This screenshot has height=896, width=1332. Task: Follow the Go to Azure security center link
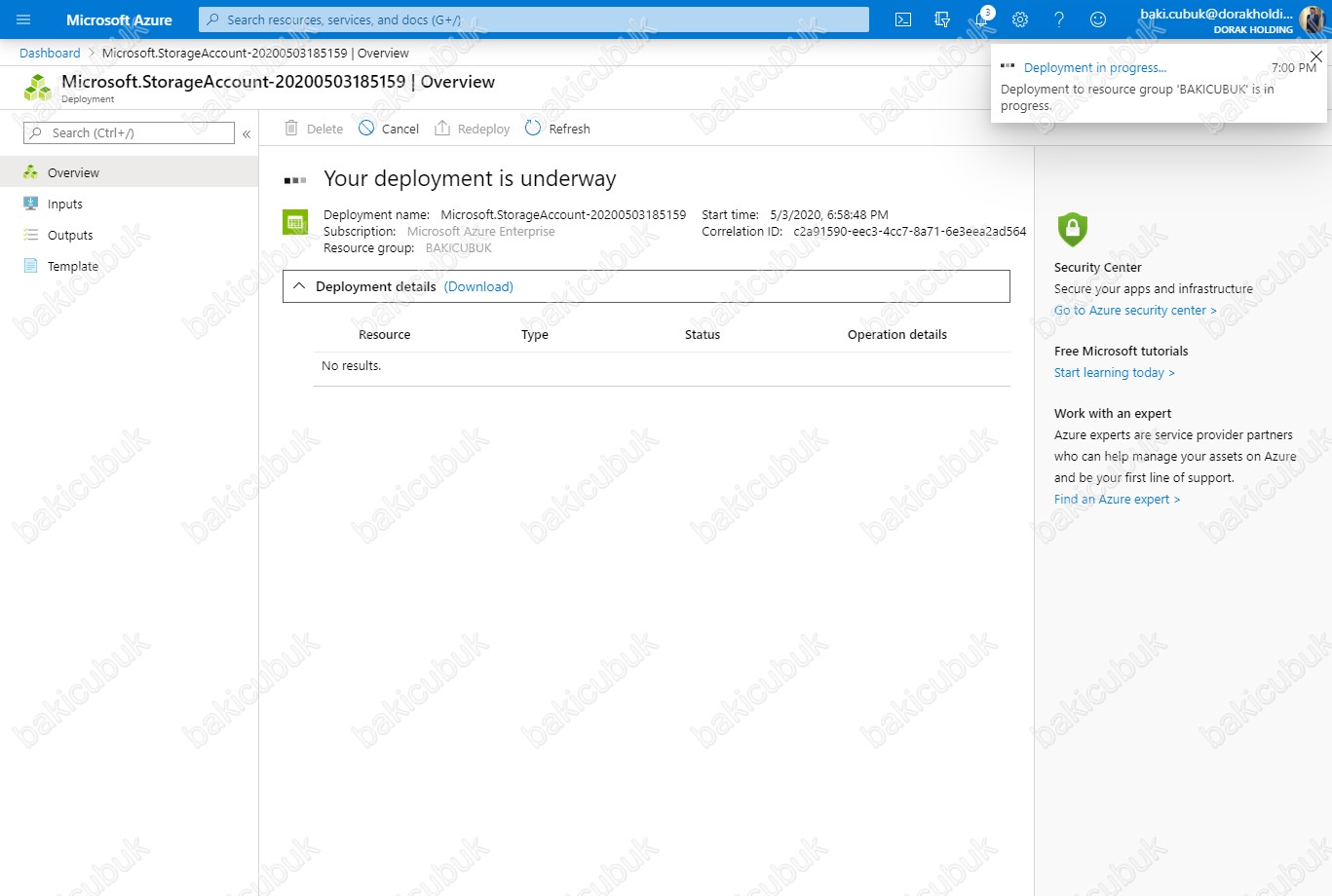pos(1134,311)
